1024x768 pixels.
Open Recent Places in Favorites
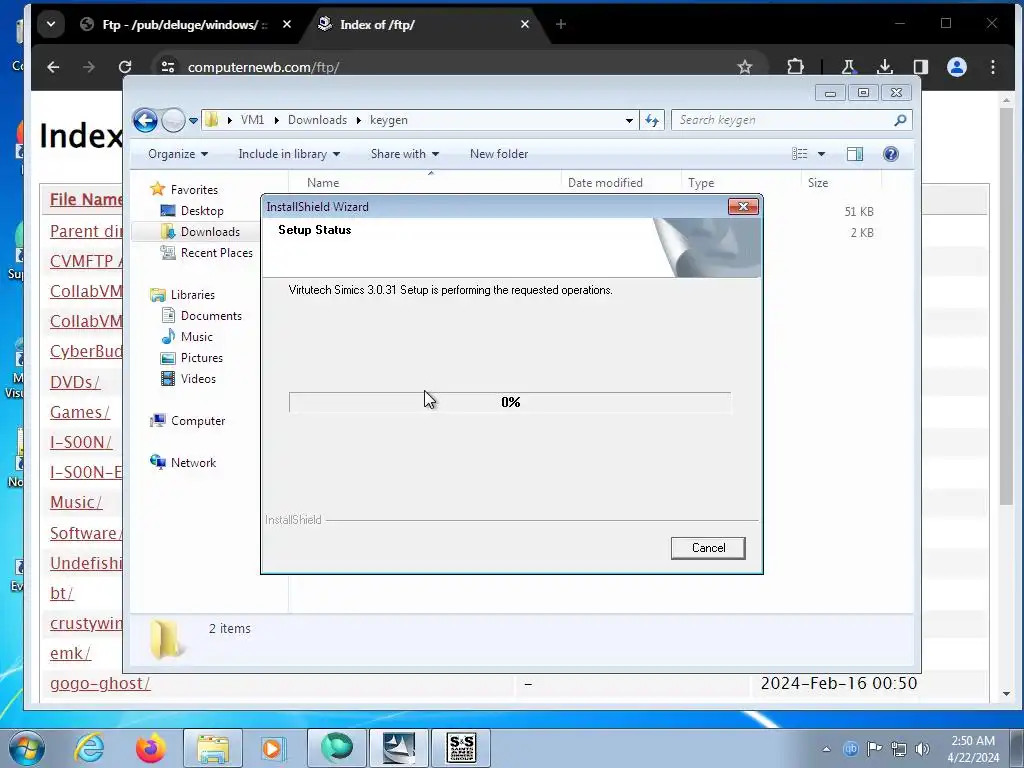coord(216,253)
